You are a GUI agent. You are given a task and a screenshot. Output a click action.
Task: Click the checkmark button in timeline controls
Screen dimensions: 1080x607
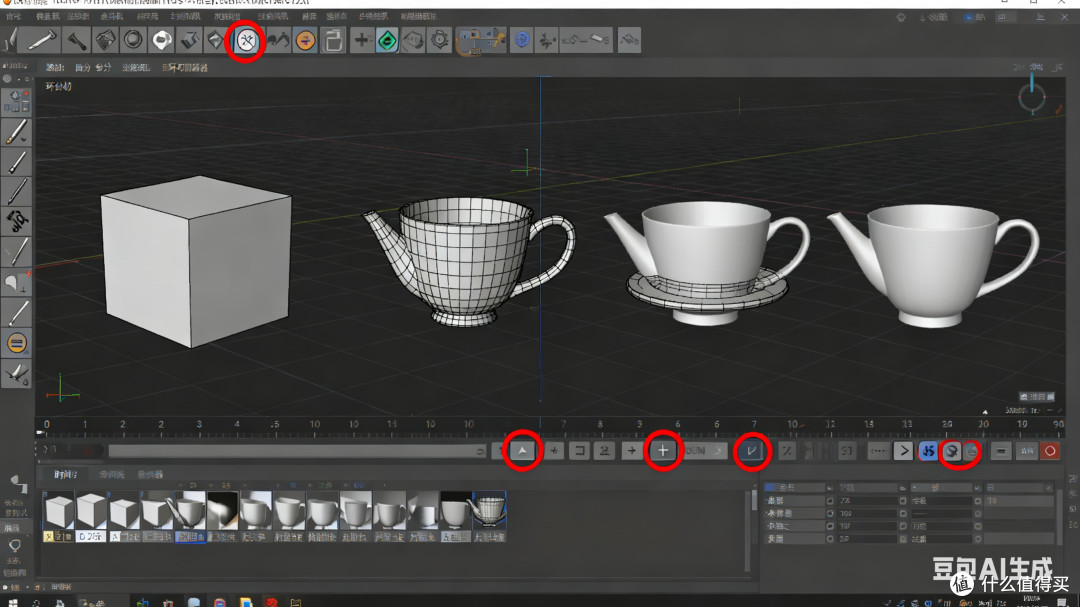pos(751,451)
